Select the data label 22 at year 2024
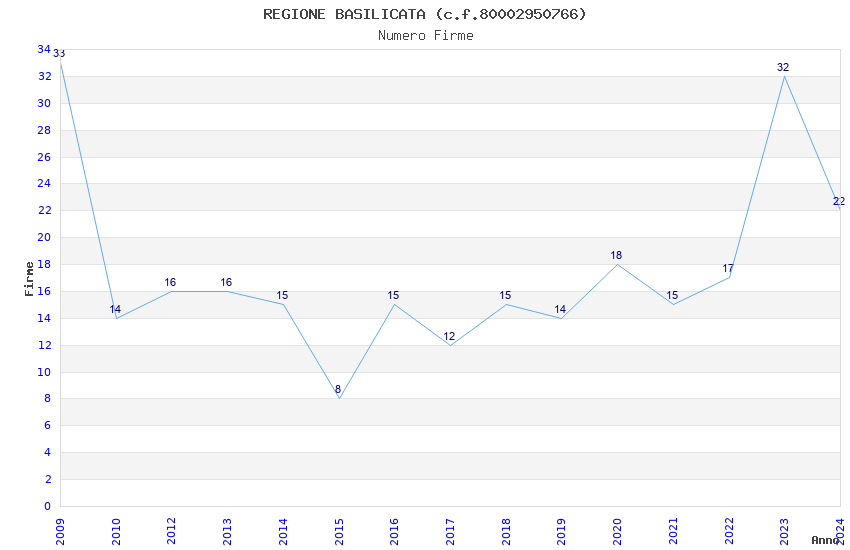The width and height of the screenshot is (850, 550). 839,201
